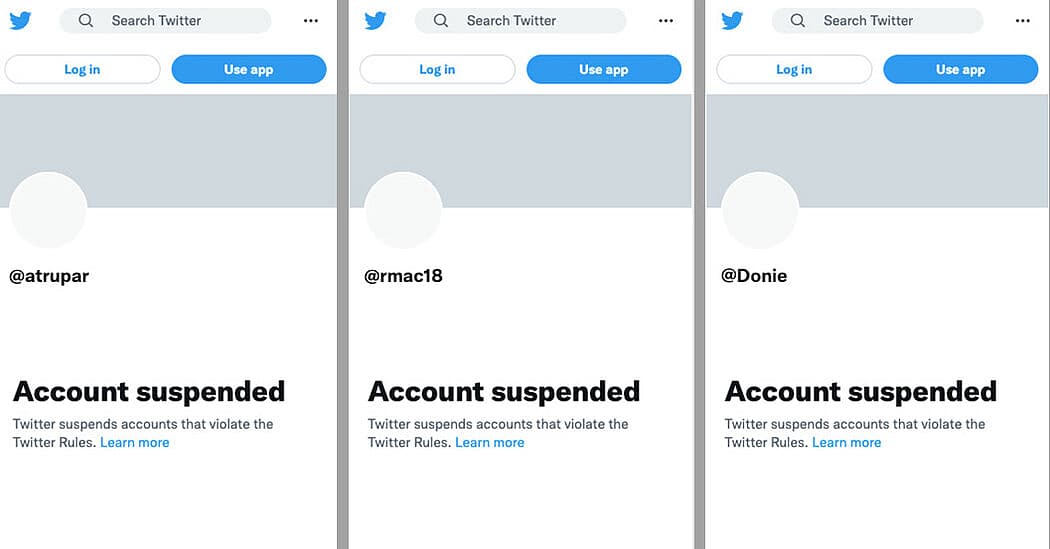
Task: Click Use app on the @rmac18 page
Action: [x=604, y=69]
